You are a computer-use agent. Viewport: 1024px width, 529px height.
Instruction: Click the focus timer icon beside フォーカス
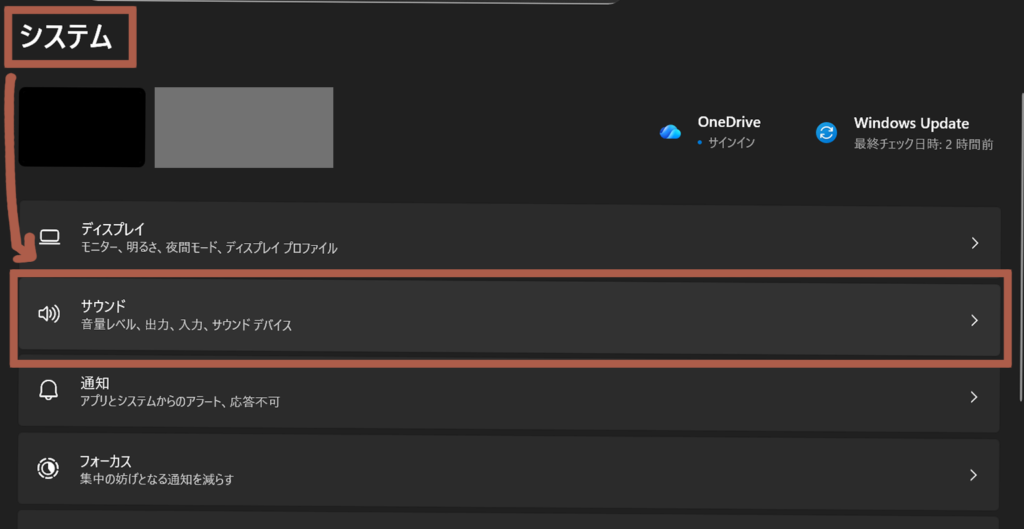click(49, 468)
